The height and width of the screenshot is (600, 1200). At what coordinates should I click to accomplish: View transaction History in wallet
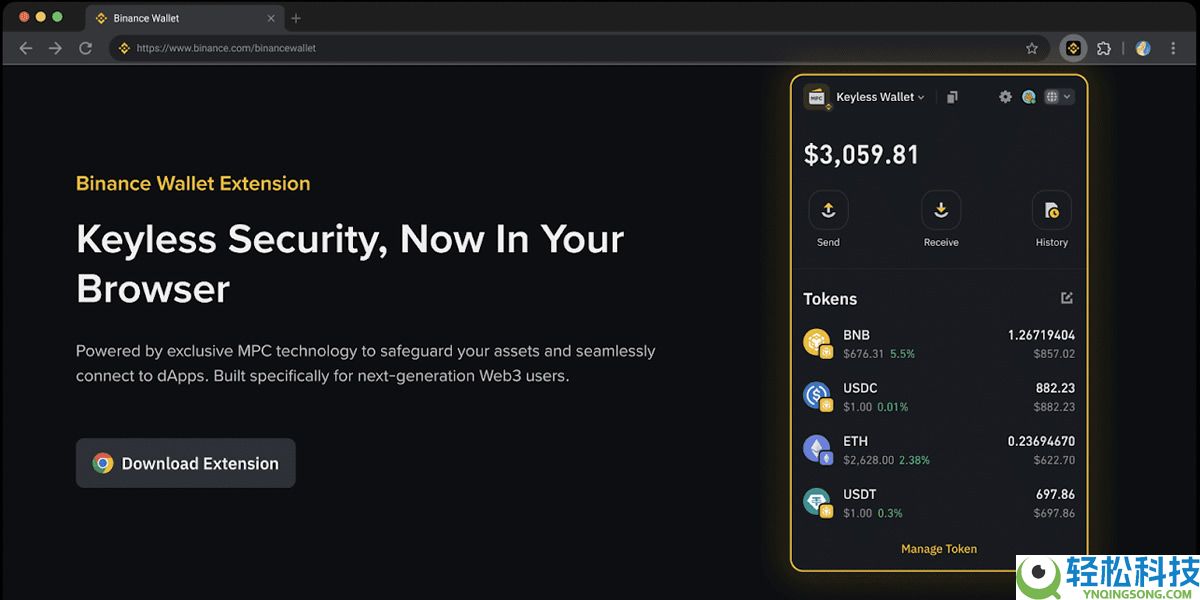pyautogui.click(x=1051, y=211)
